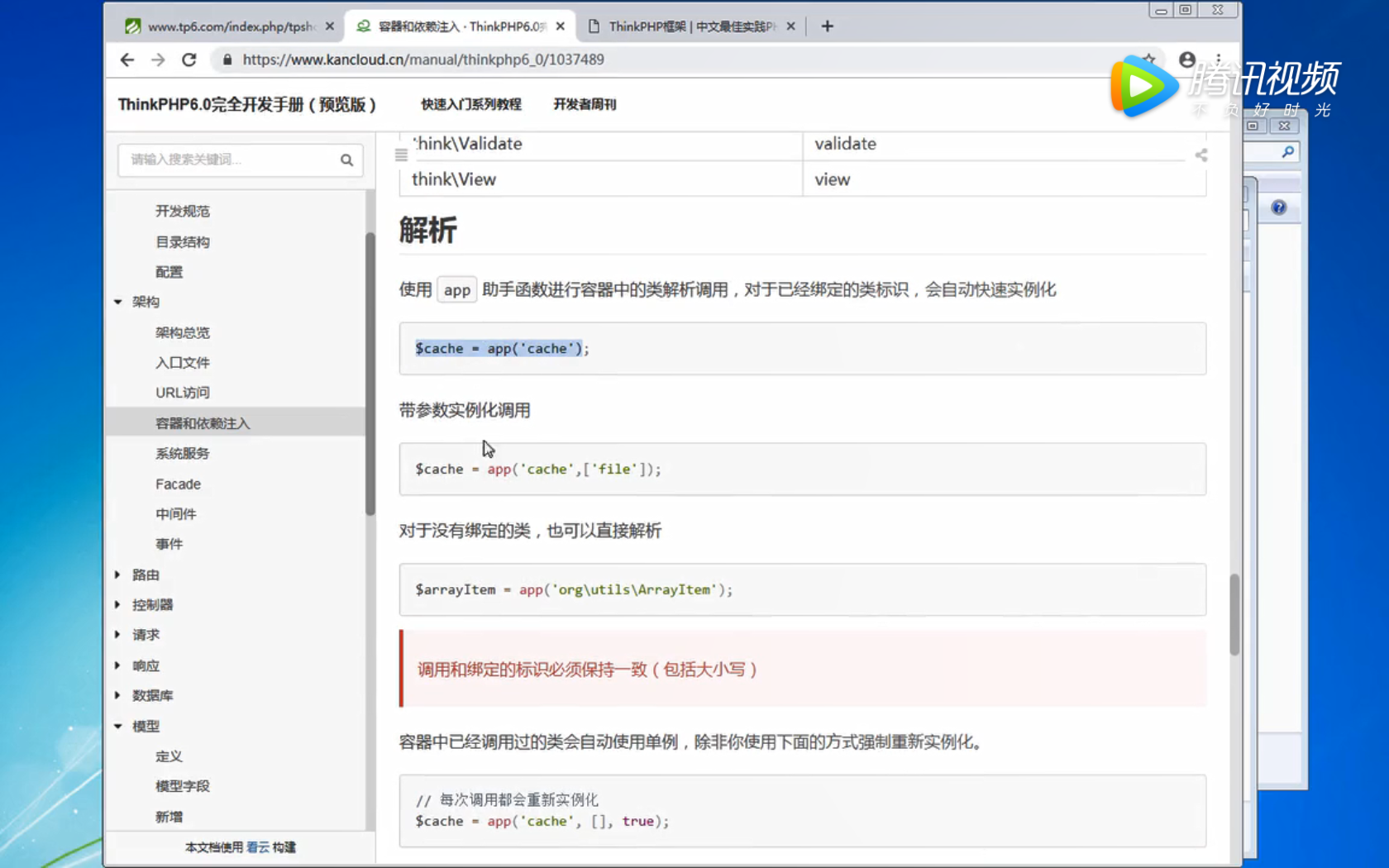Open 定义 under 模型
The image size is (1389, 868).
tap(169, 756)
